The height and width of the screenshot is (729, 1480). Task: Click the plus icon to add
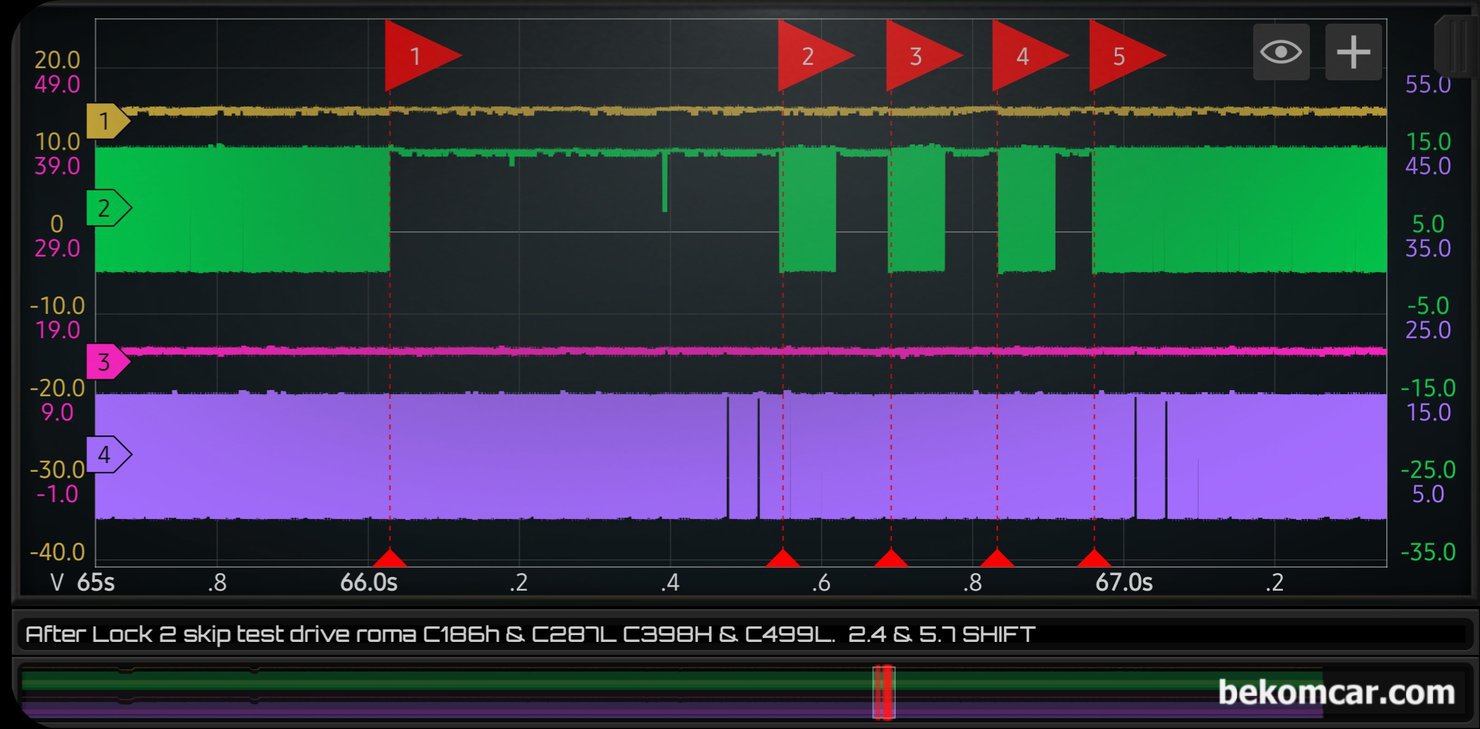1353,52
